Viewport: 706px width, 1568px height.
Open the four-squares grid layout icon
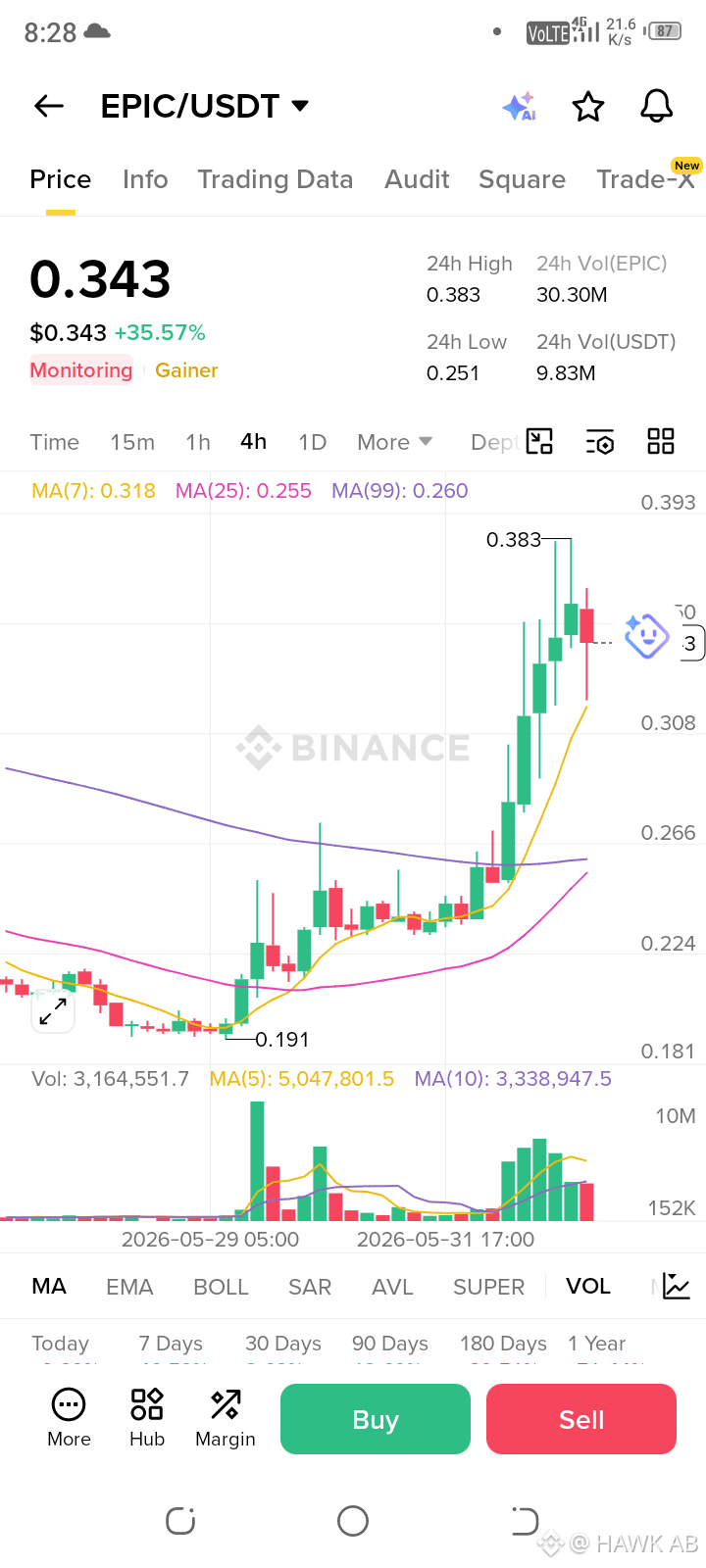(x=661, y=441)
